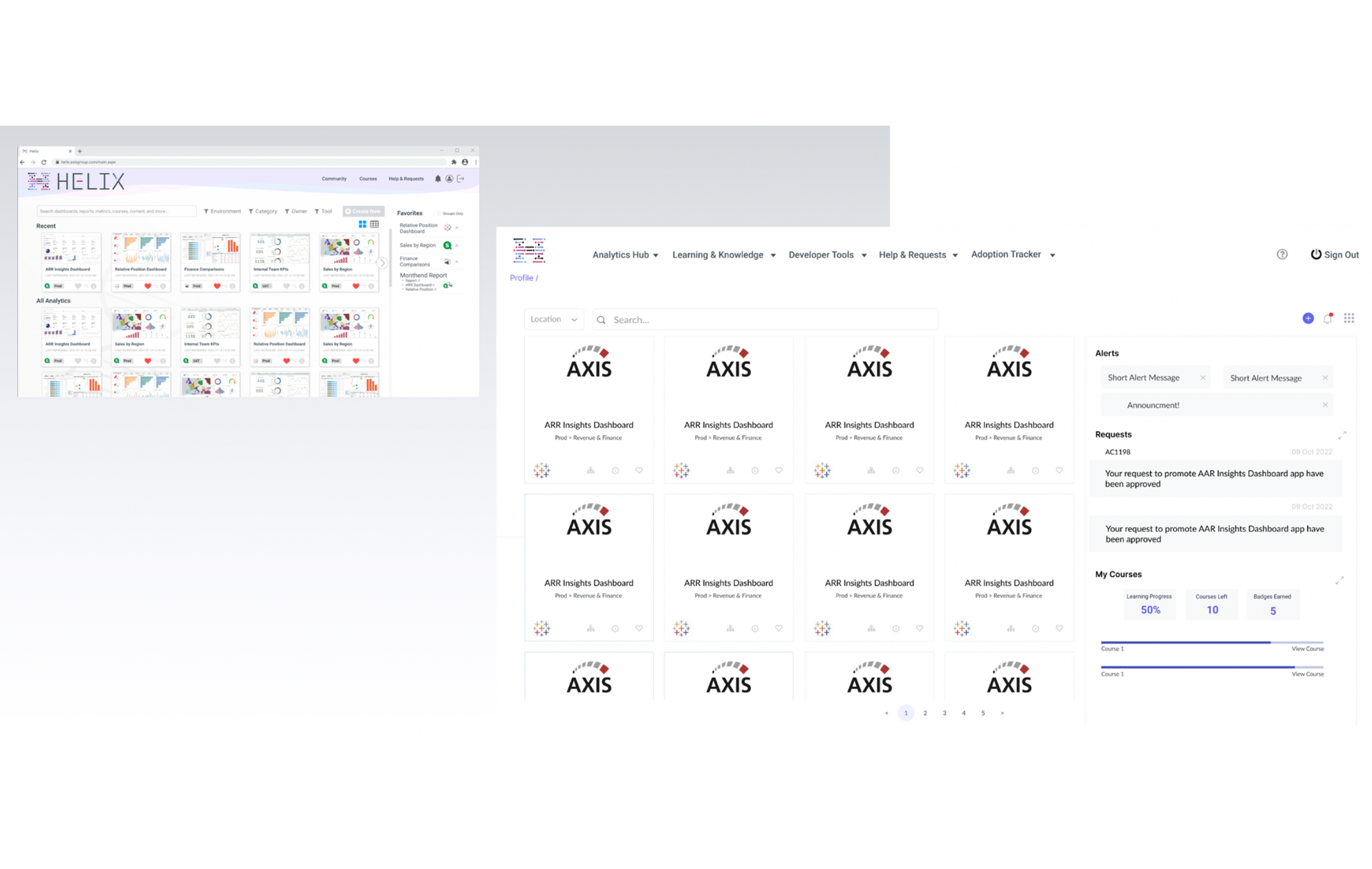Switch to table view in Helix window
This screenshot has height=869, width=1372.
(374, 224)
